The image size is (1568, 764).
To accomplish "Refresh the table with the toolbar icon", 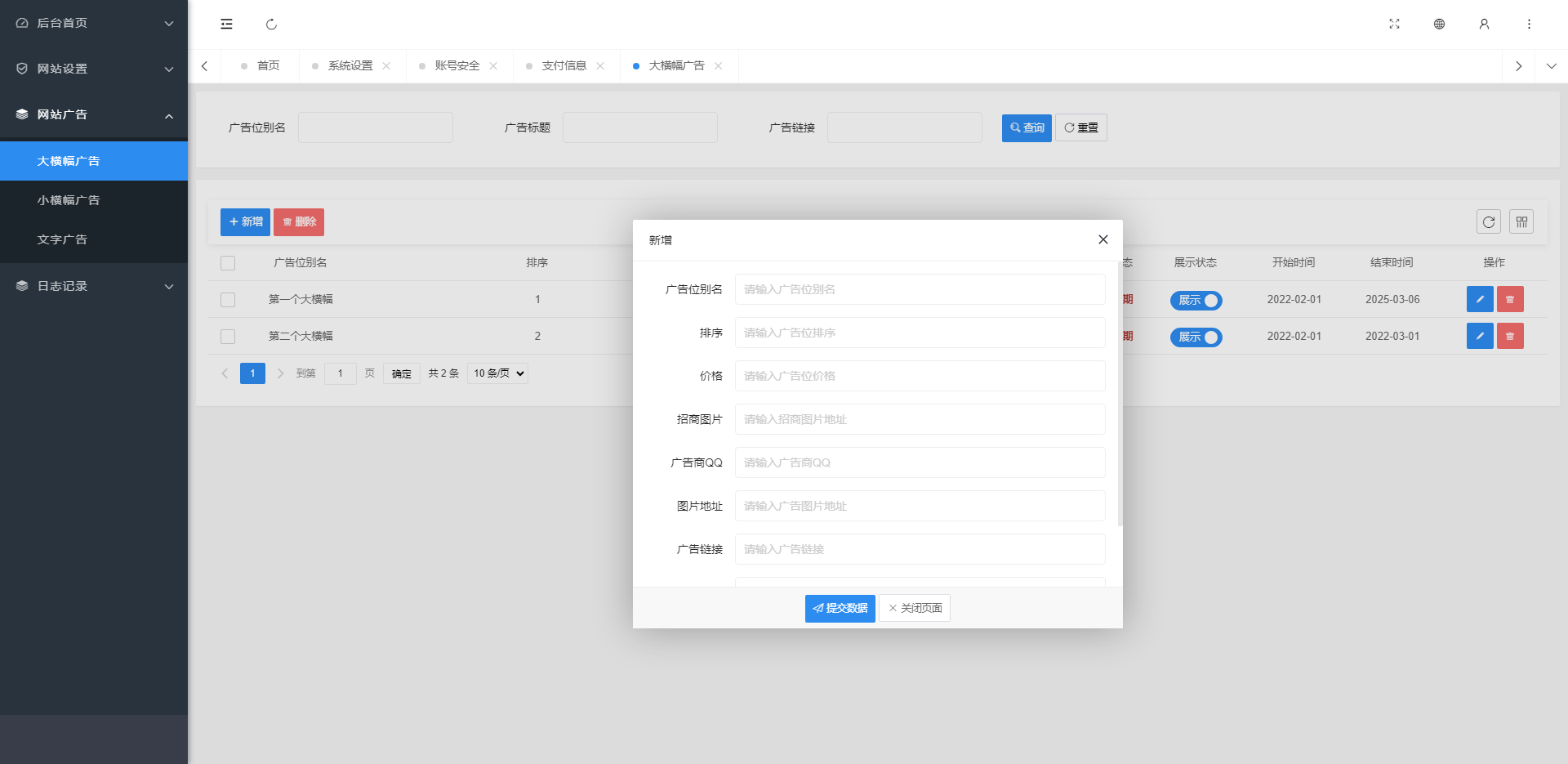I will (x=1488, y=221).
